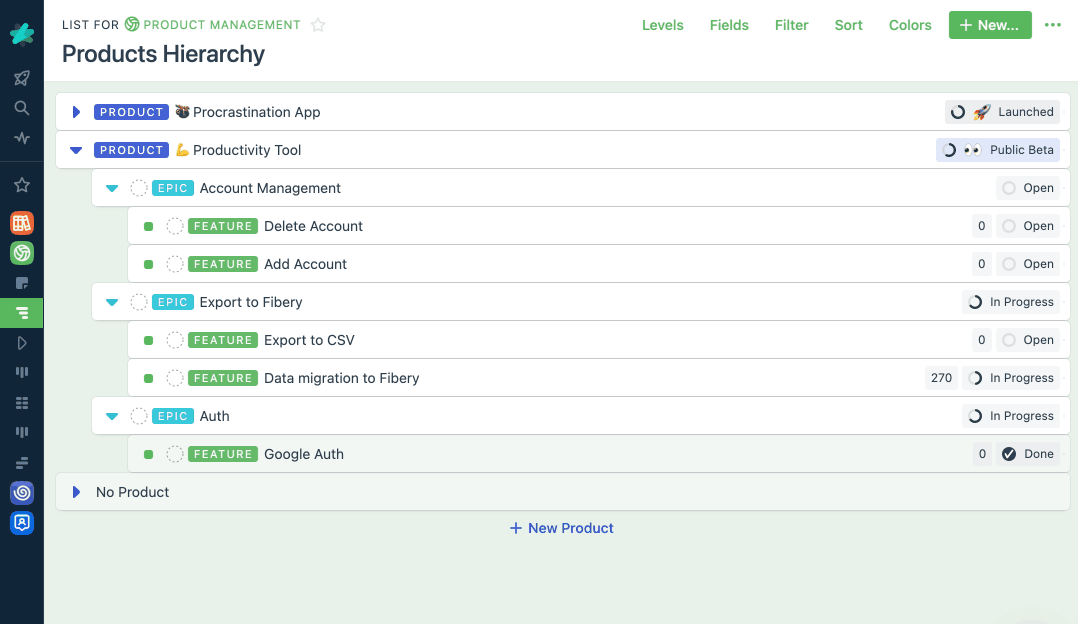Viewport: 1078px width, 624px height.
Task: Open Favorites using the star sidebar icon
Action: [22, 184]
